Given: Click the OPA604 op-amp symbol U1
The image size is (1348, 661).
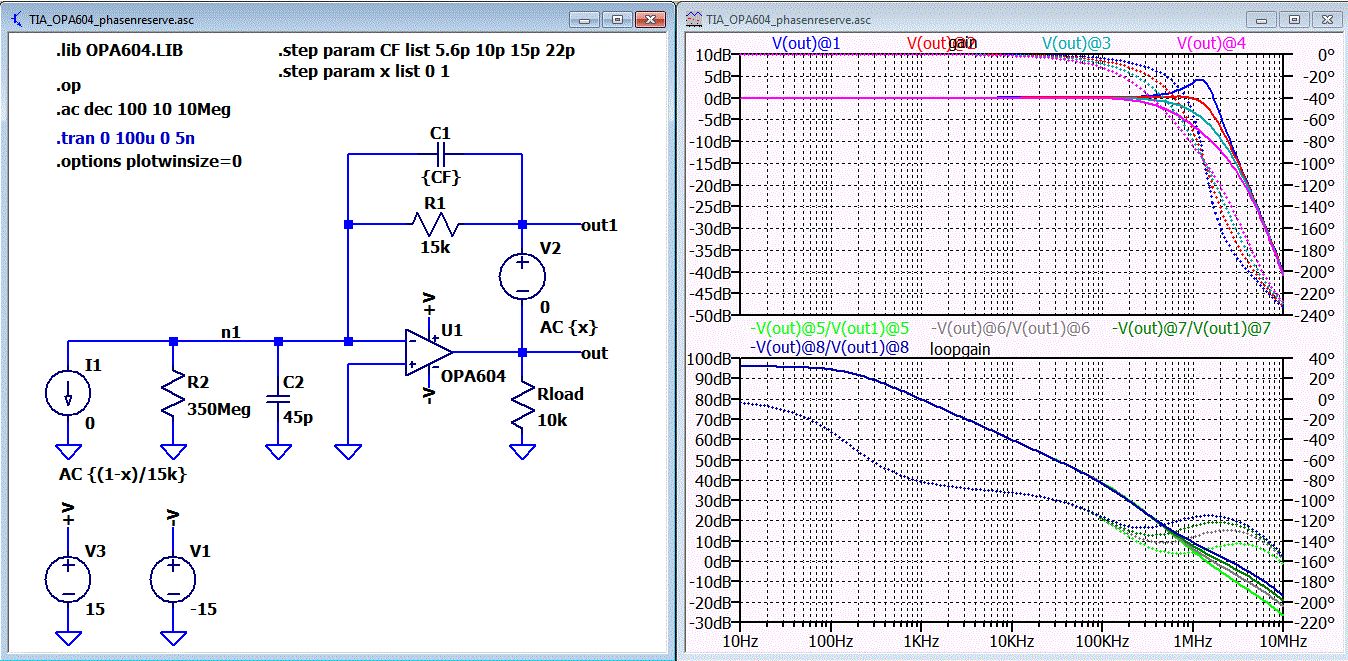Looking at the screenshot, I should click(428, 352).
